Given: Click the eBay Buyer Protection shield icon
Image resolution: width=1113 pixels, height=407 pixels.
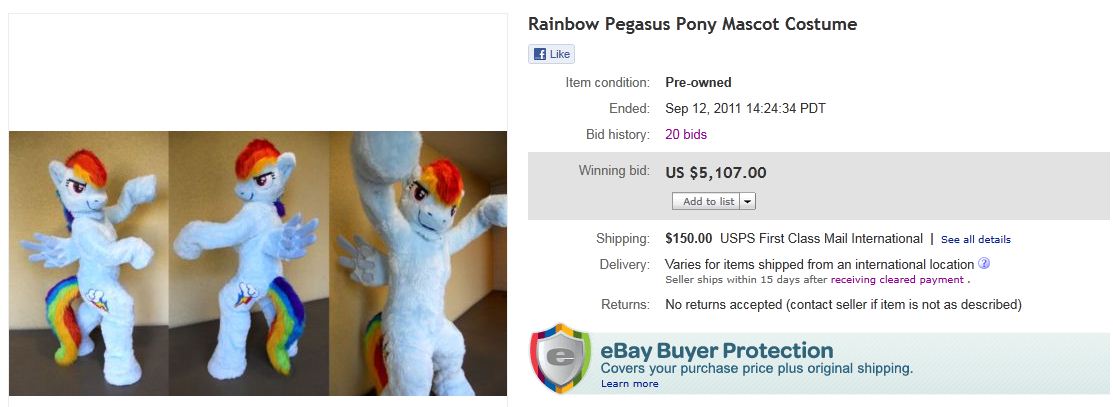Looking at the screenshot, I should [x=560, y=358].
